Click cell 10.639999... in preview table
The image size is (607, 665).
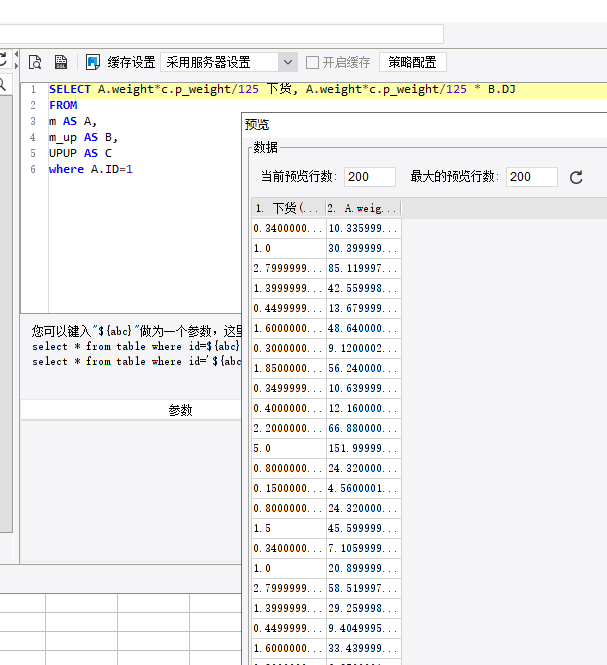tap(364, 388)
